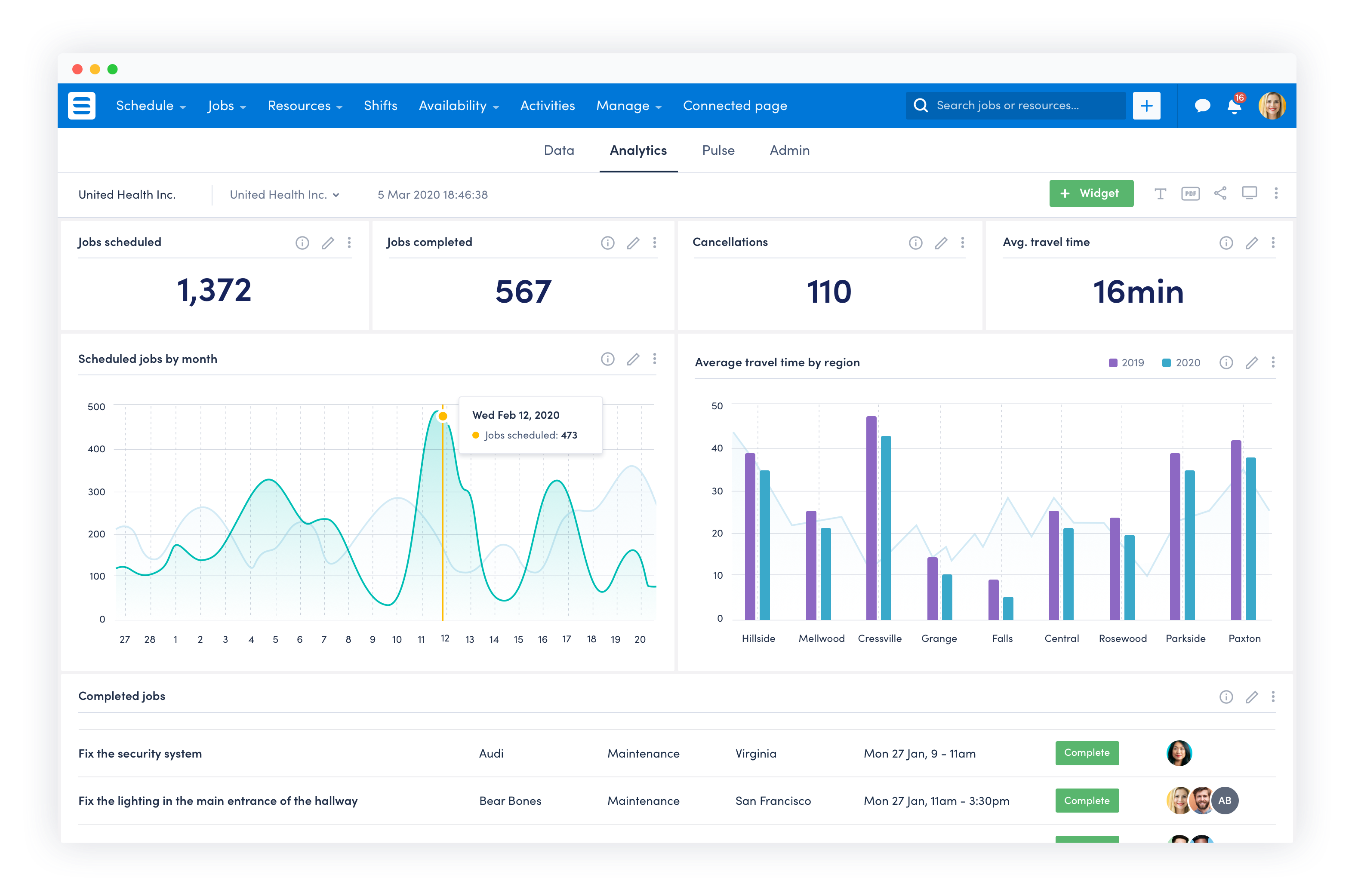Click the text tool icon in toolbar

coord(1160,194)
